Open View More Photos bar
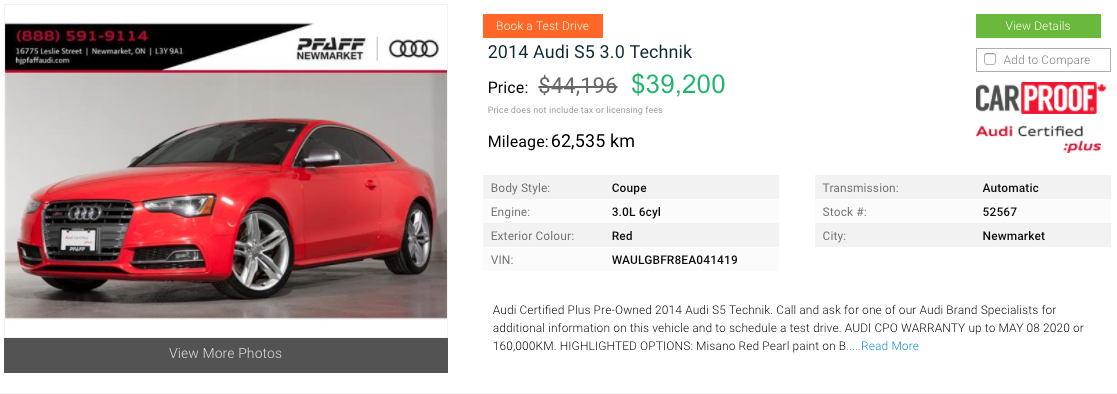 (x=226, y=354)
